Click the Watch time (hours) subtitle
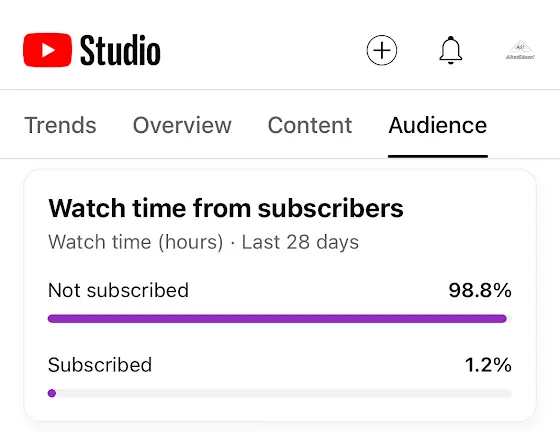This screenshot has width=560, height=432. (136, 242)
